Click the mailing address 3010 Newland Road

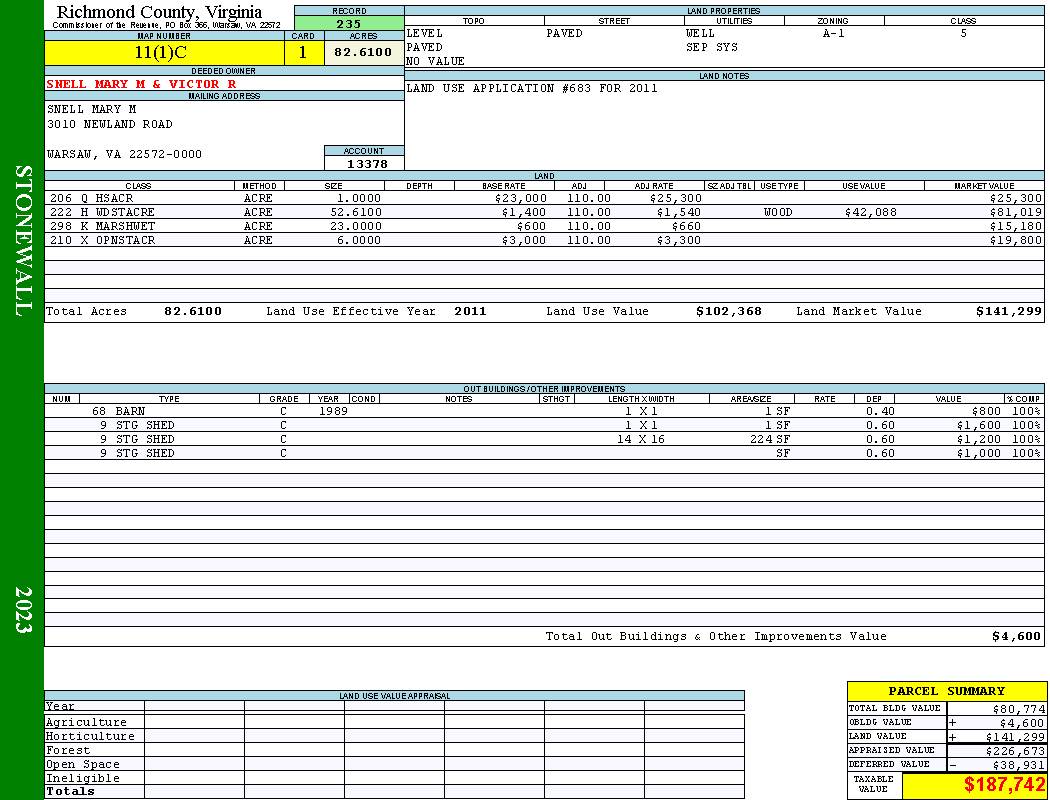pos(110,125)
